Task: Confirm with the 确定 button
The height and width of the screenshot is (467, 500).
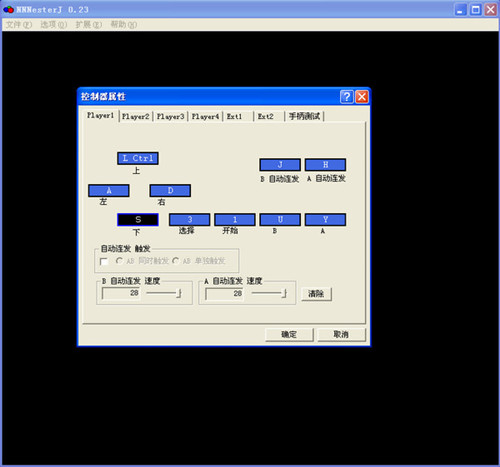Action: [x=289, y=334]
